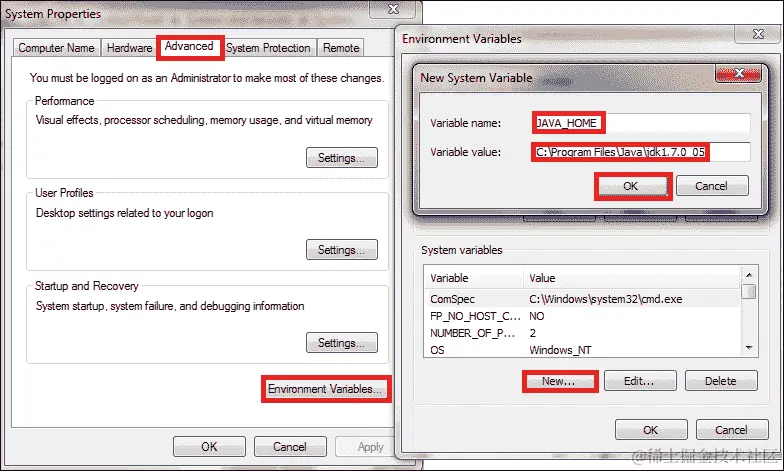Edit the selected system variable
Viewport: 784px width, 471px height.
coord(640,381)
